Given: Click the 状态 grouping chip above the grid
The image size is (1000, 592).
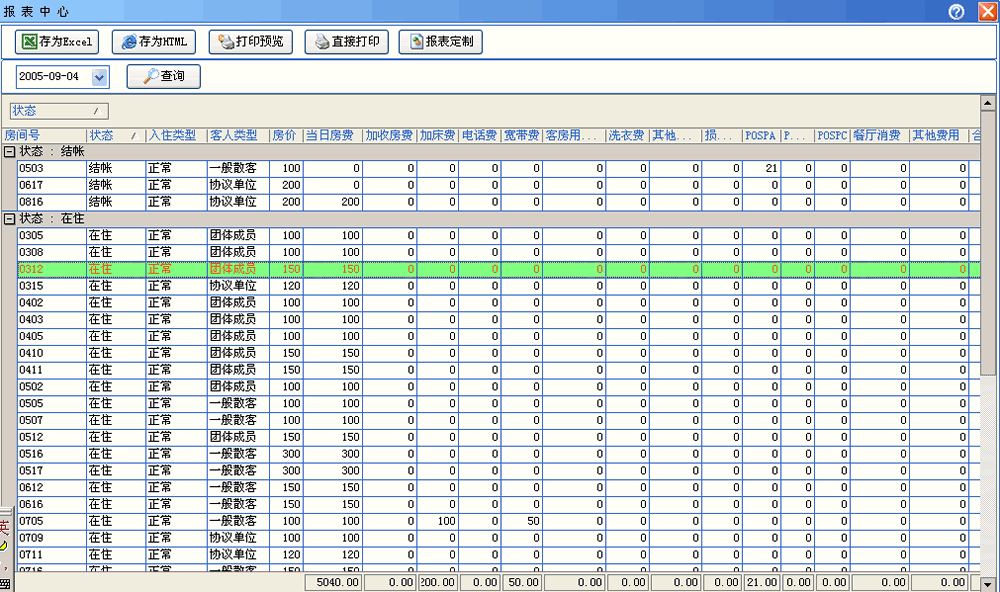Looking at the screenshot, I should pyautogui.click(x=58, y=111).
